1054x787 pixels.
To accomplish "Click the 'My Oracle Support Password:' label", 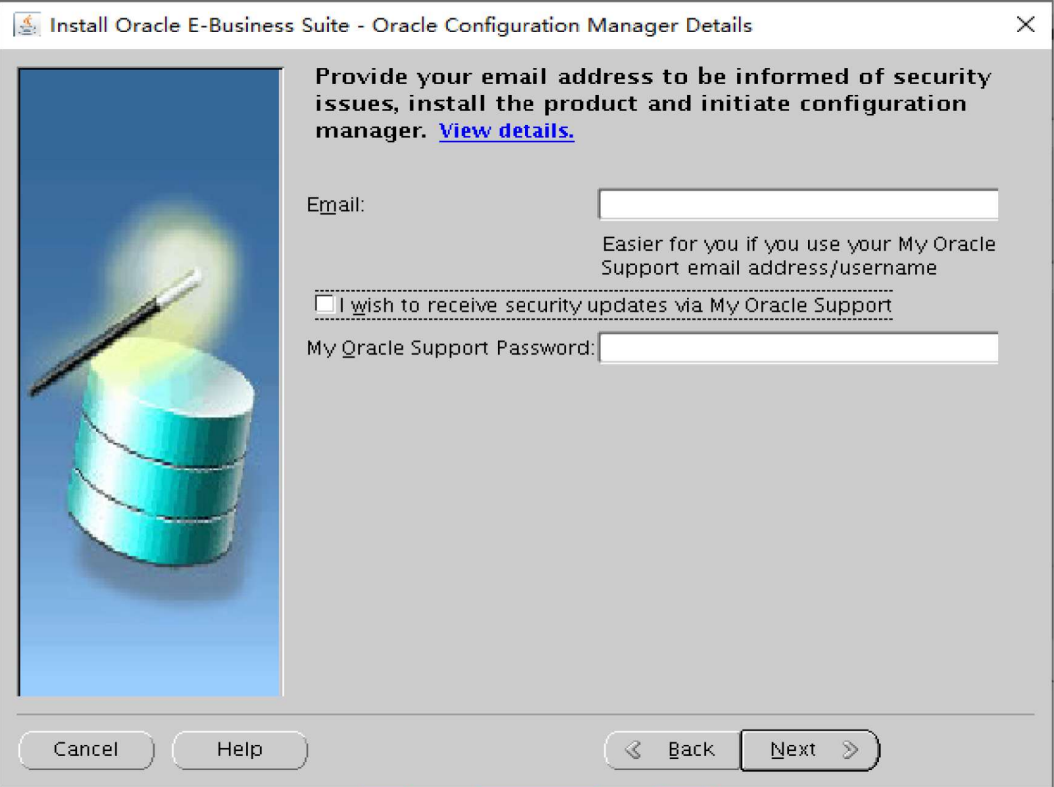I will [x=450, y=347].
